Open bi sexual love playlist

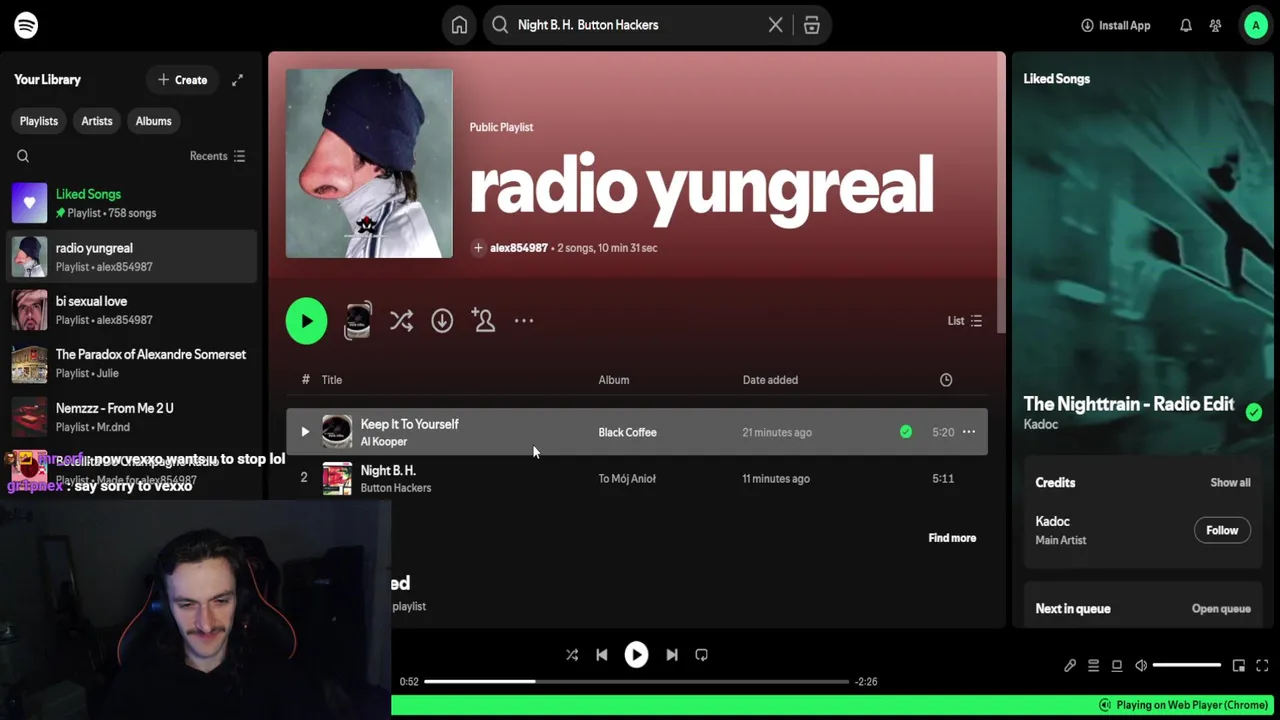click(x=130, y=310)
